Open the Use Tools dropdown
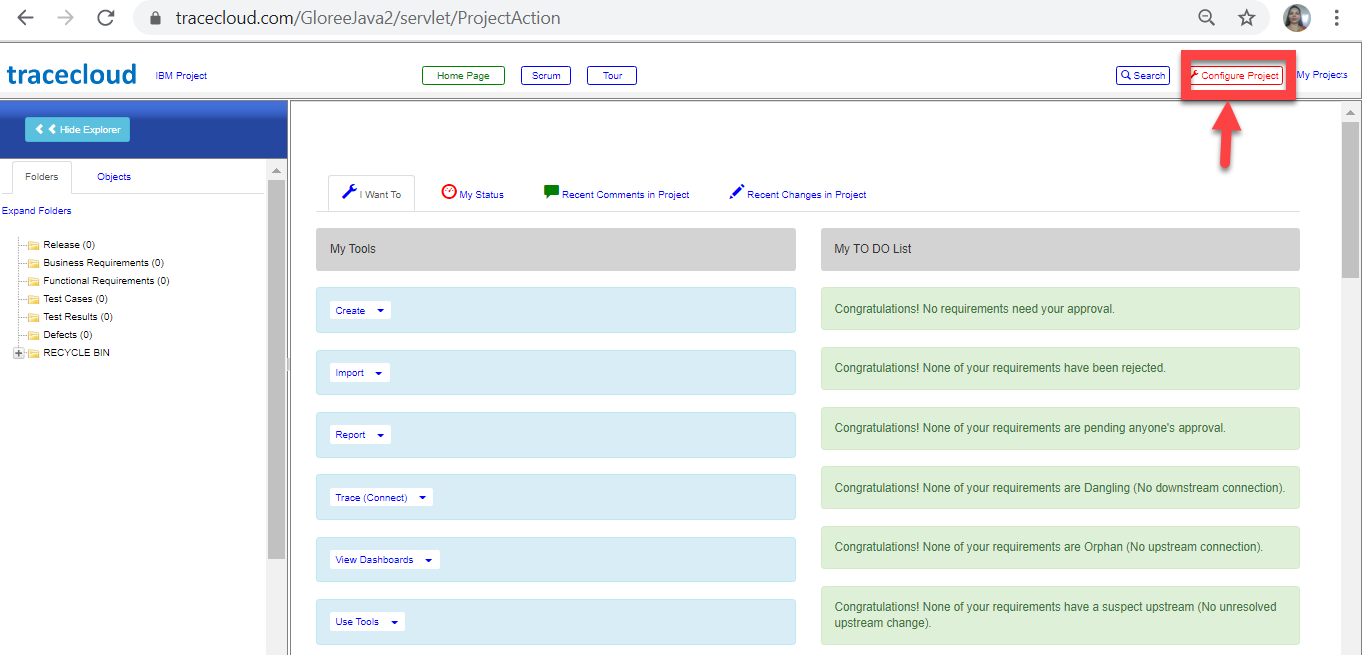 tap(367, 622)
